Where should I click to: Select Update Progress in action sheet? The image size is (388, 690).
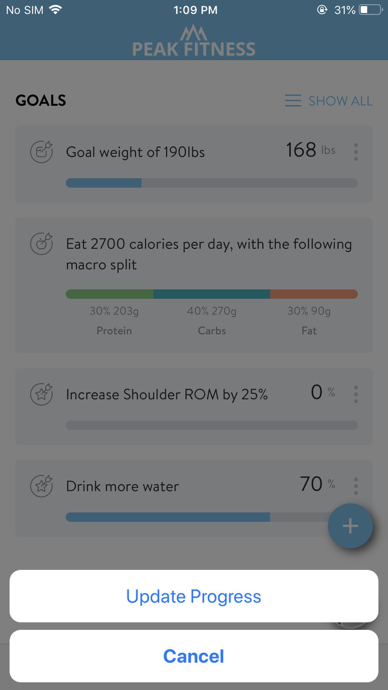point(194,596)
